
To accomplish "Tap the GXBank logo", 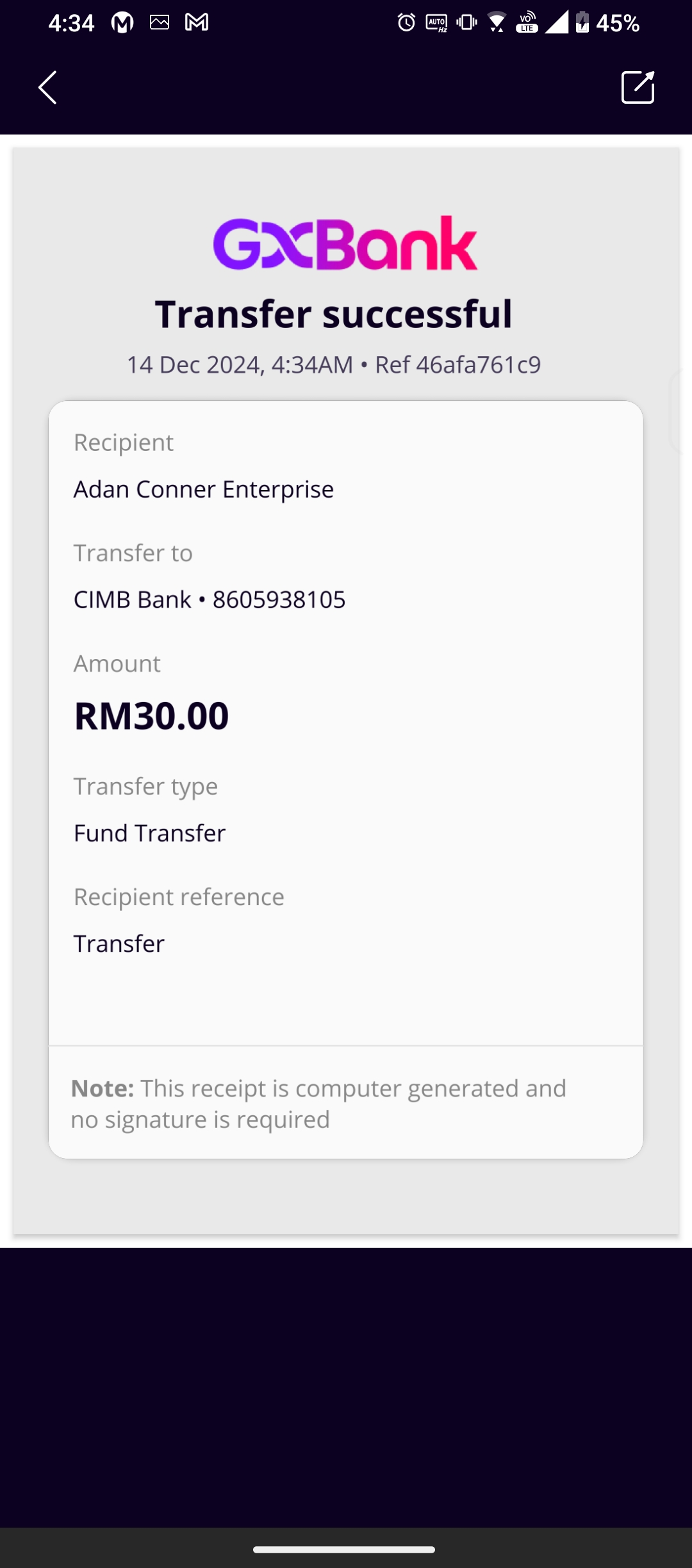I will click(x=345, y=243).
